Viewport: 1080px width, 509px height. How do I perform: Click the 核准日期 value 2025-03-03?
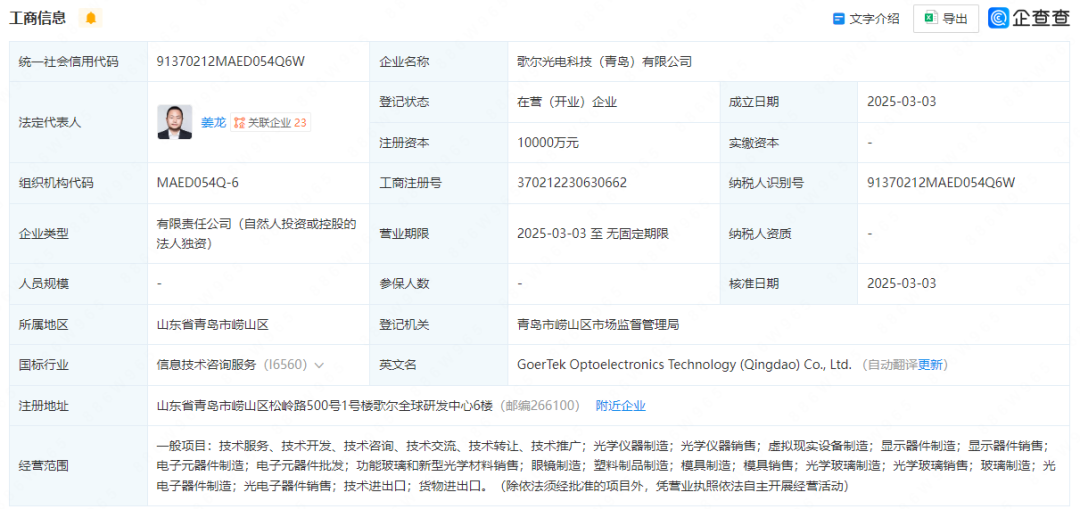[x=902, y=283]
